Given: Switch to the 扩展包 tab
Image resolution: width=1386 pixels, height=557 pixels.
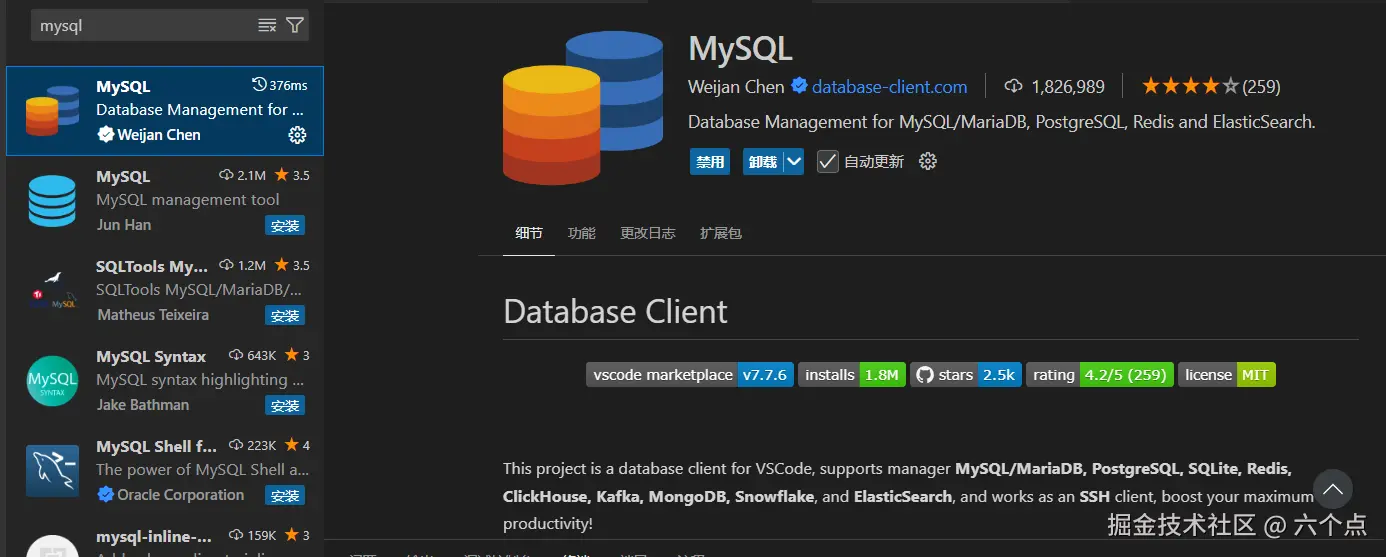Looking at the screenshot, I should point(721,233).
